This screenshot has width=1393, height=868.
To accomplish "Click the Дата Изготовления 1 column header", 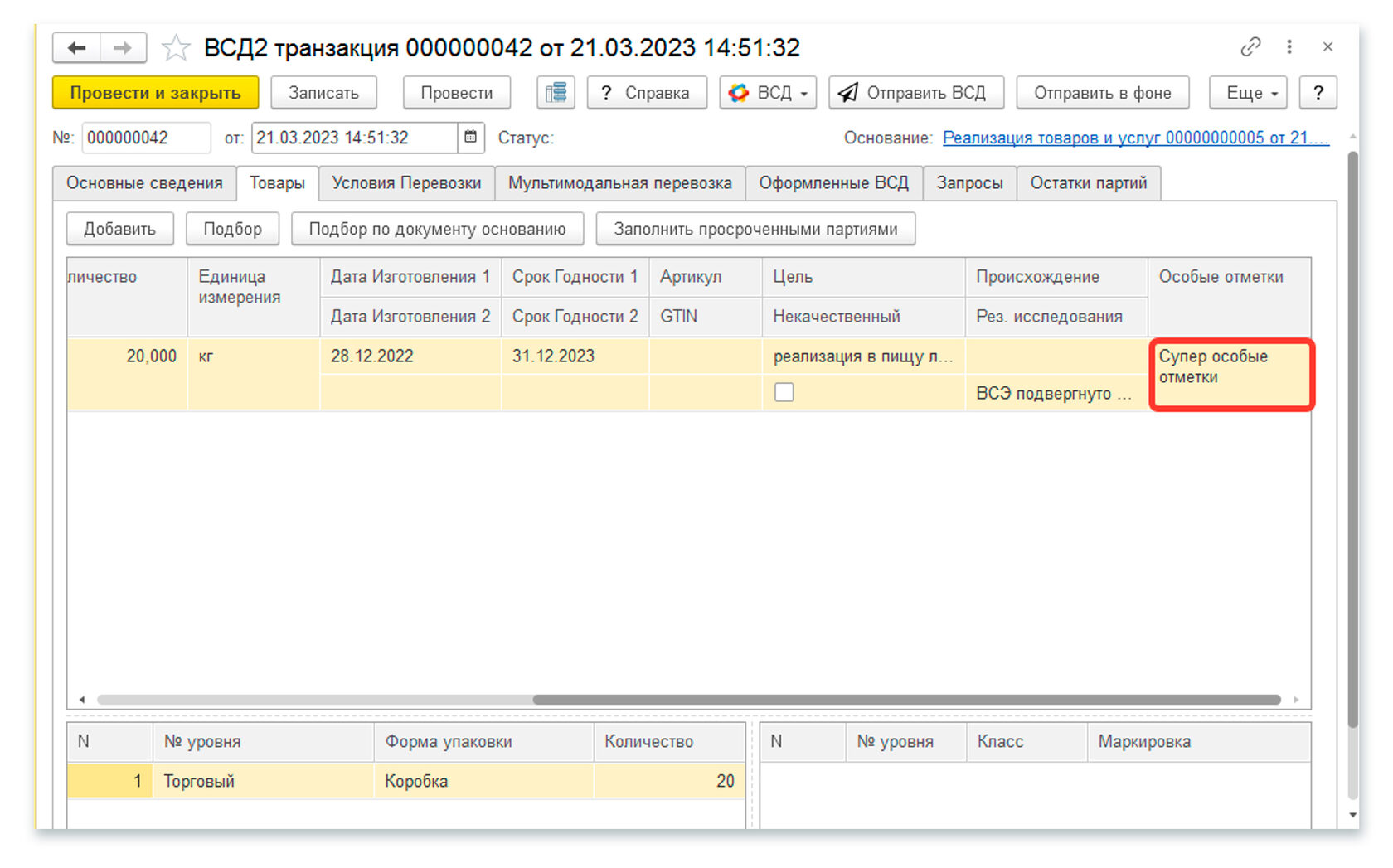I will tap(410, 277).
